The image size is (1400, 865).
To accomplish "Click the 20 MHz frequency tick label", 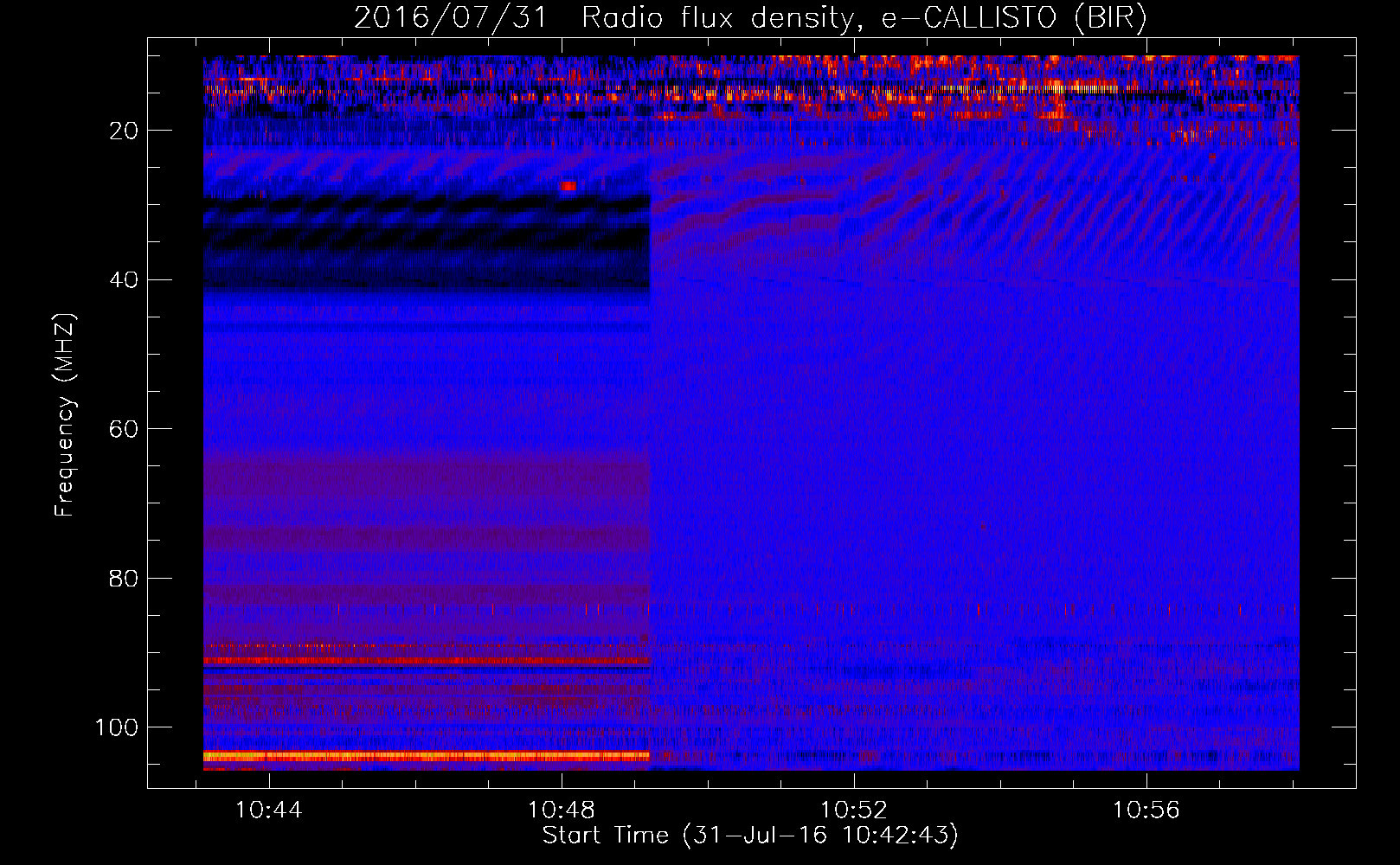I will (x=125, y=131).
